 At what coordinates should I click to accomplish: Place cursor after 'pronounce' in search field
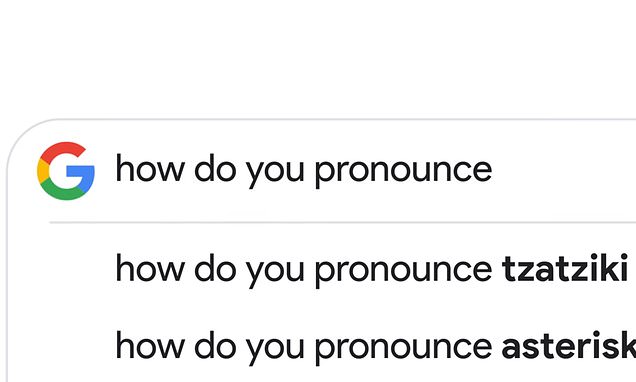494,170
